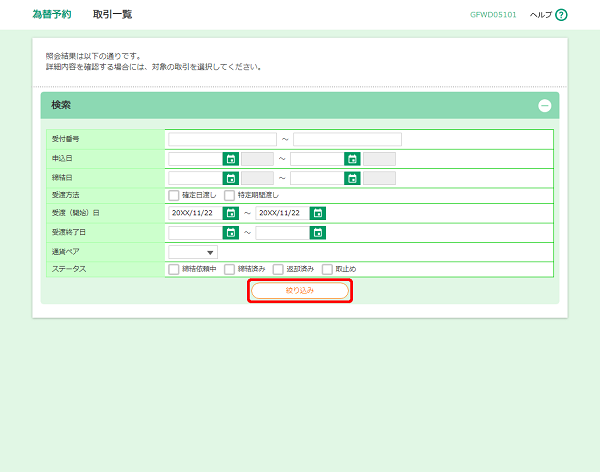Open calendar for 申込日 start date
Screen dimensions: 600x472
click(x=231, y=159)
